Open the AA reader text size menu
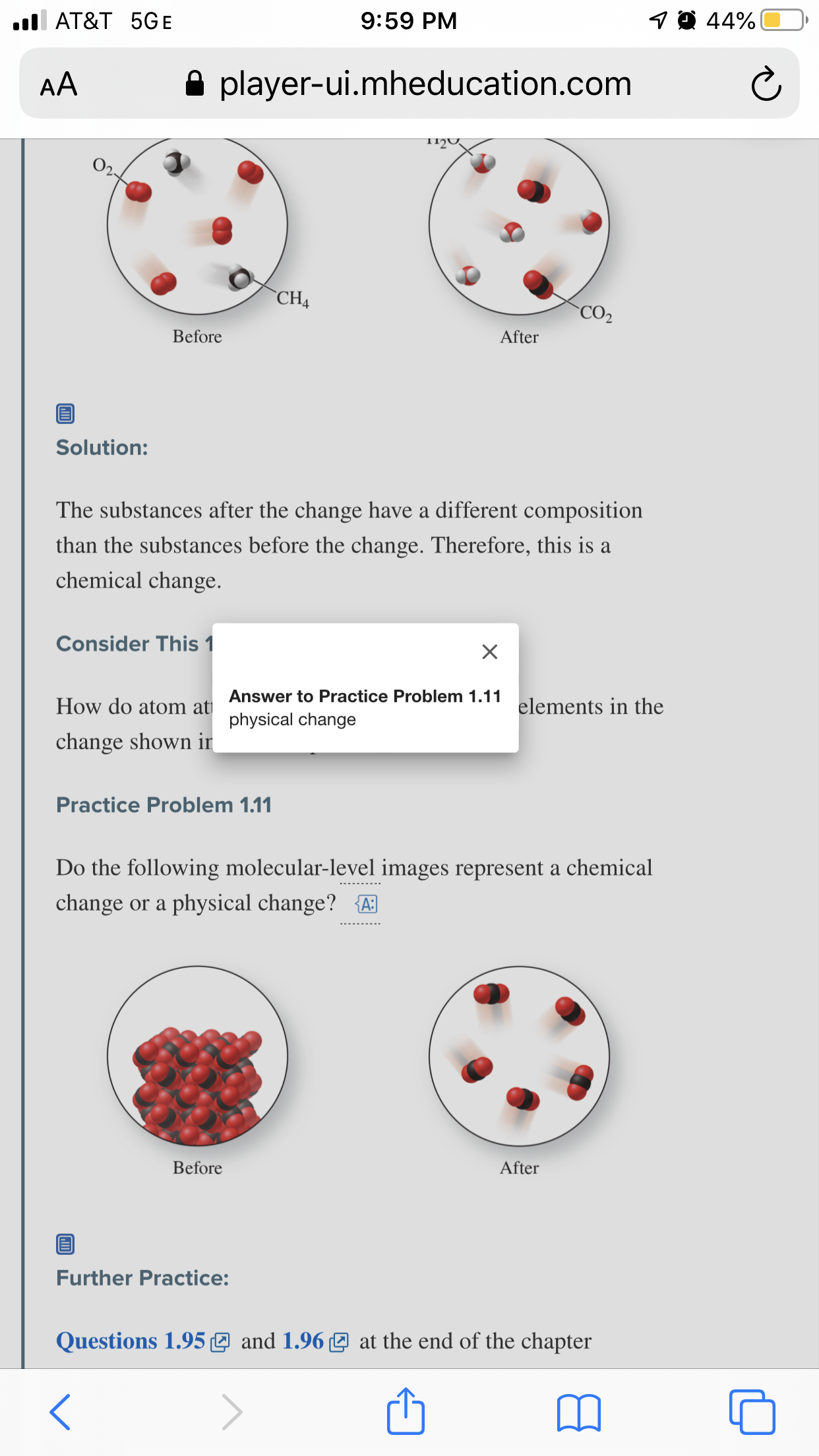Screen dimensions: 819x1456 59,84
